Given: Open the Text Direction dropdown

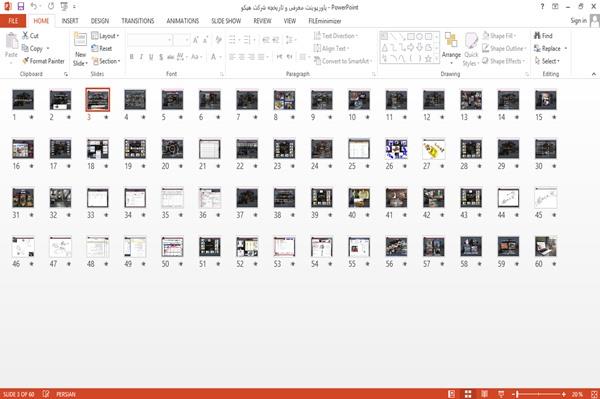Looking at the screenshot, I should click(x=336, y=36).
